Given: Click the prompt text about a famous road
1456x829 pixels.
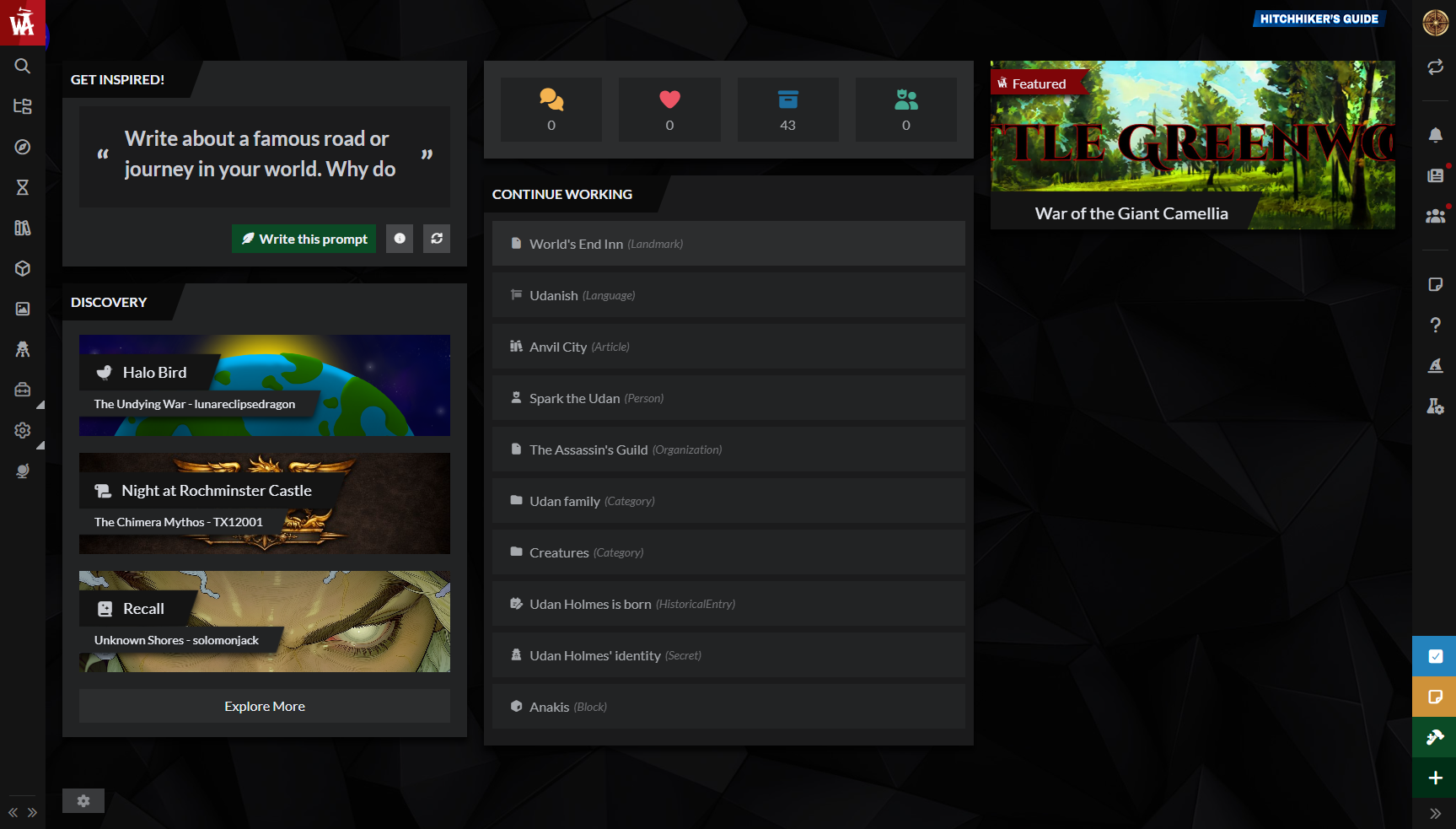Looking at the screenshot, I should (x=260, y=153).
